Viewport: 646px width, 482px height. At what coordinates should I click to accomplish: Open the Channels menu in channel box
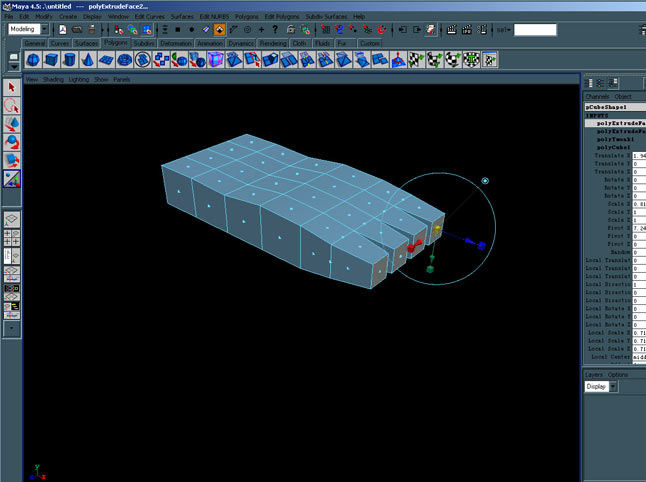[x=597, y=96]
